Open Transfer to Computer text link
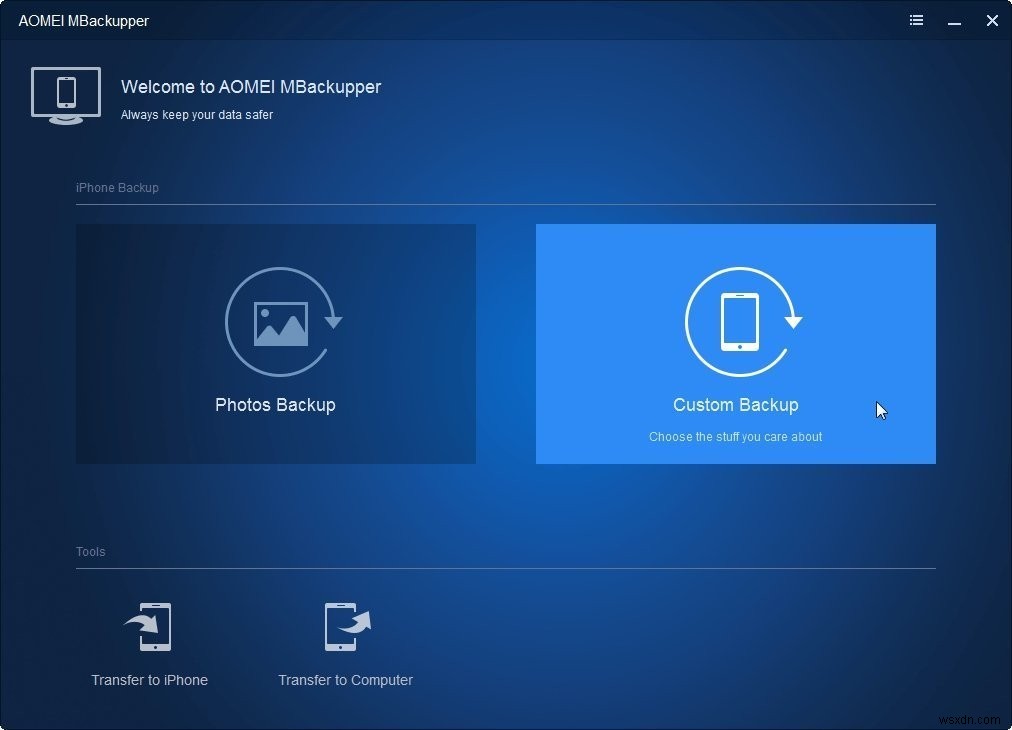The image size is (1012, 730). tap(345, 680)
